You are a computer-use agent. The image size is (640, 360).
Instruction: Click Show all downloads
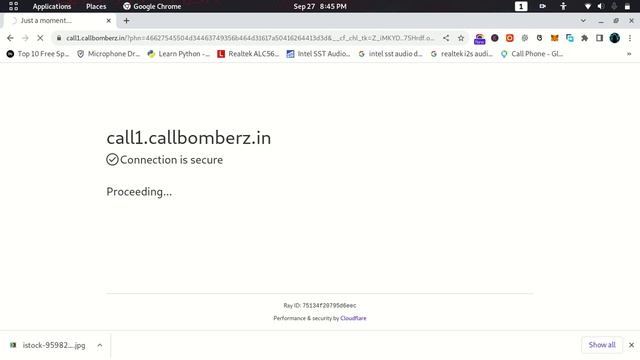click(x=602, y=345)
